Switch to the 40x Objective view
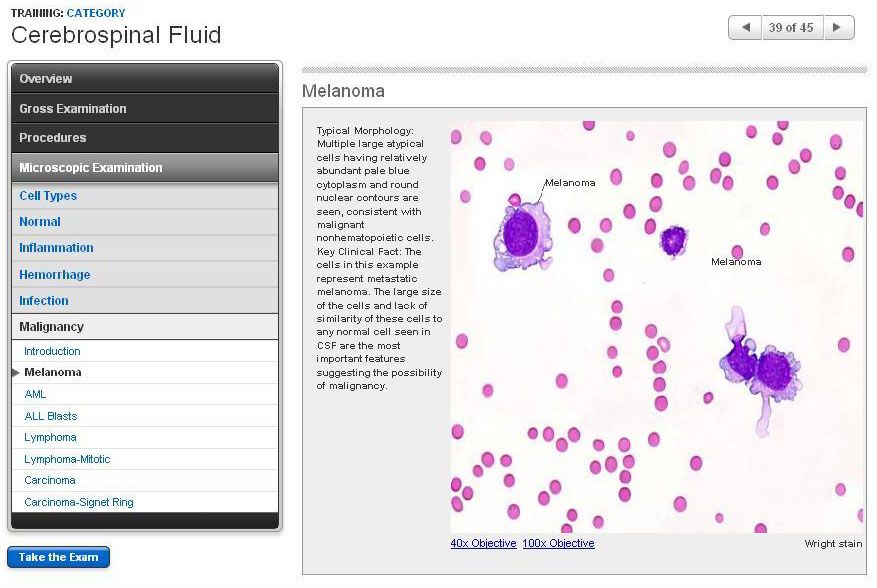This screenshot has height=588, width=877. pos(483,543)
